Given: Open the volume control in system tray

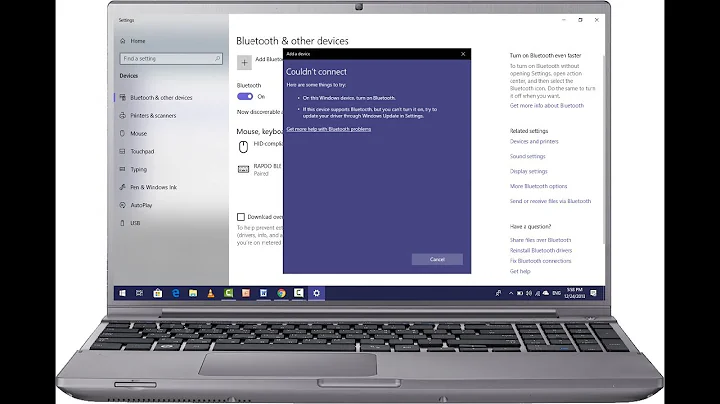Looking at the screenshot, I should [x=529, y=293].
